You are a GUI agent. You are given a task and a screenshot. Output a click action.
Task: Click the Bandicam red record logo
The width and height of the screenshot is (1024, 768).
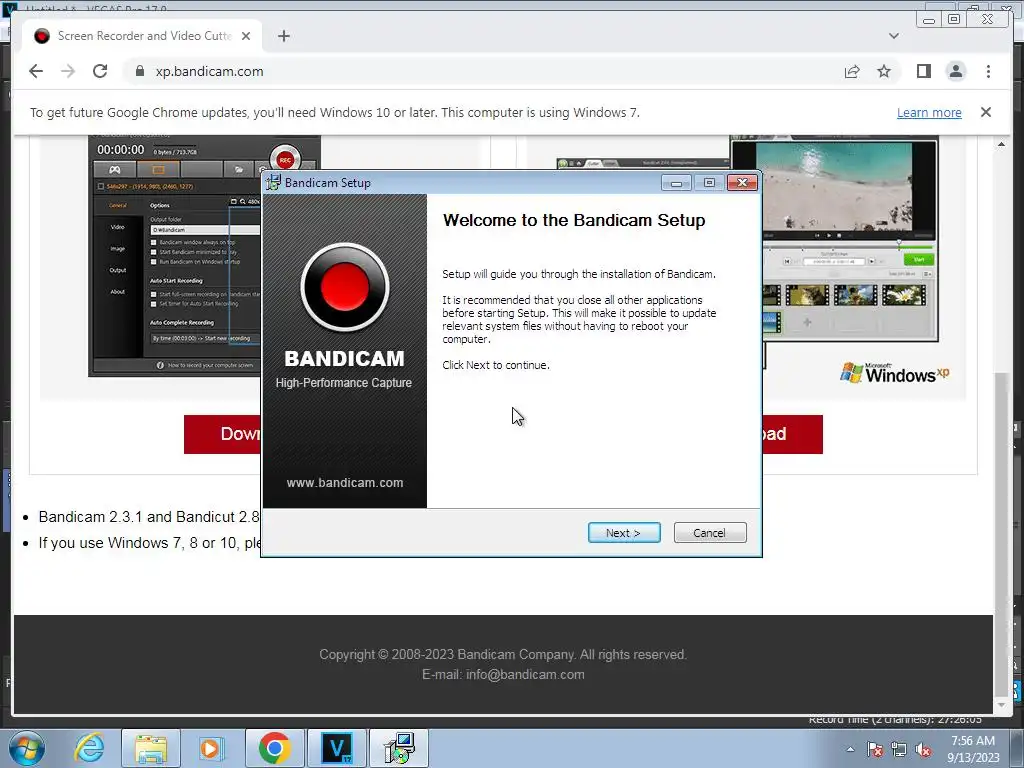345,287
